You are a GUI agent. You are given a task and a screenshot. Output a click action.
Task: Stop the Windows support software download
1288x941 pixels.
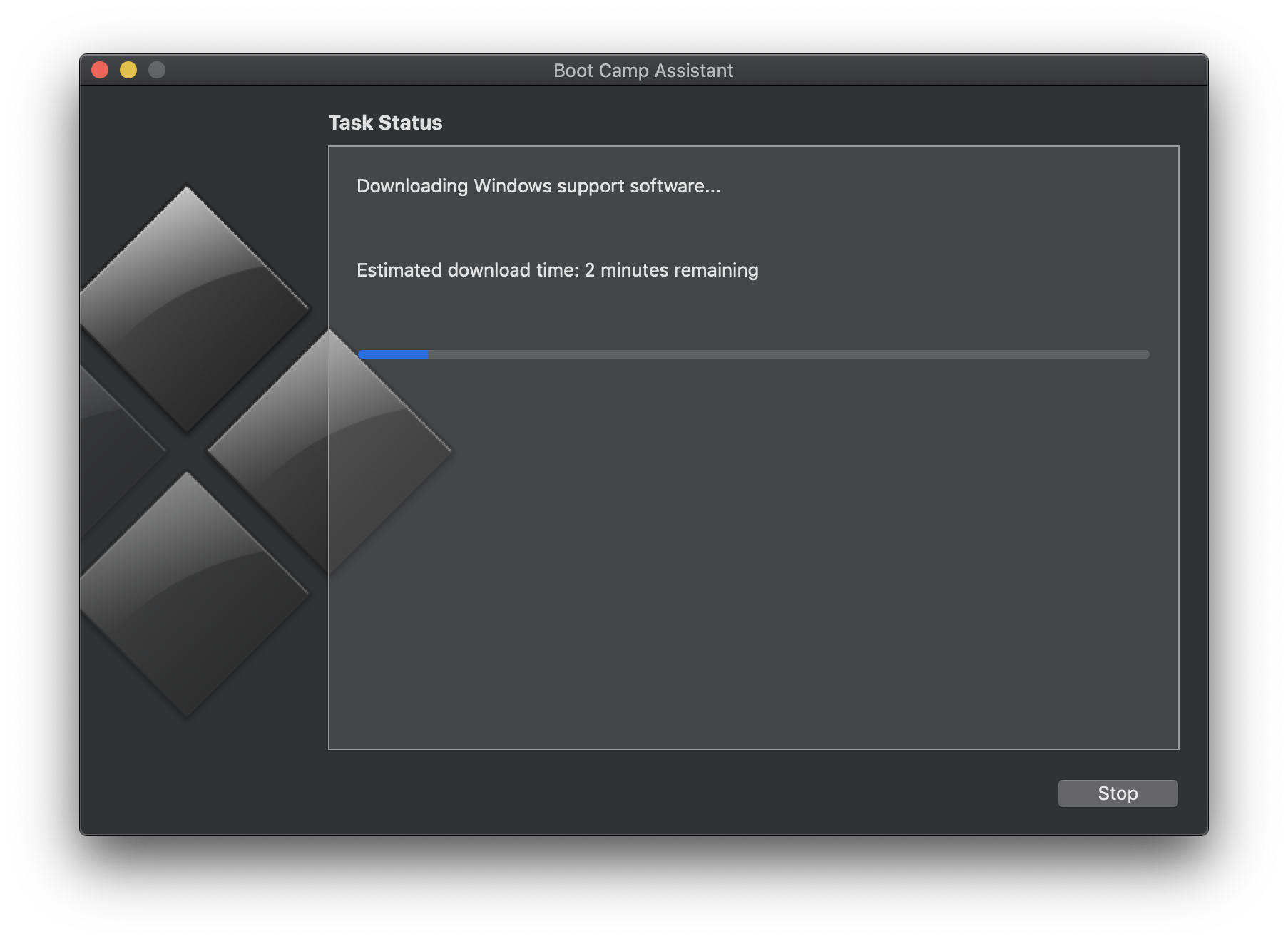tap(1117, 793)
